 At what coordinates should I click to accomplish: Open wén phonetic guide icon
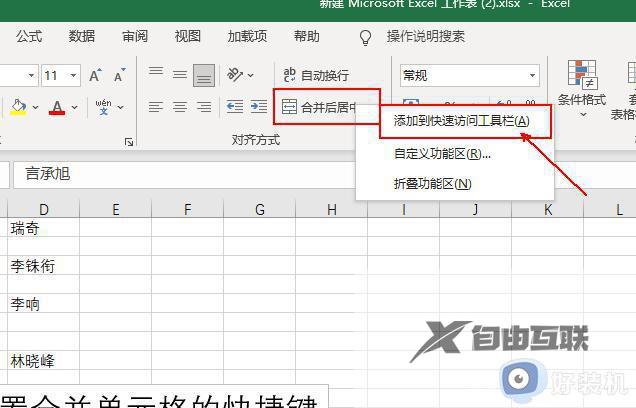click(103, 107)
